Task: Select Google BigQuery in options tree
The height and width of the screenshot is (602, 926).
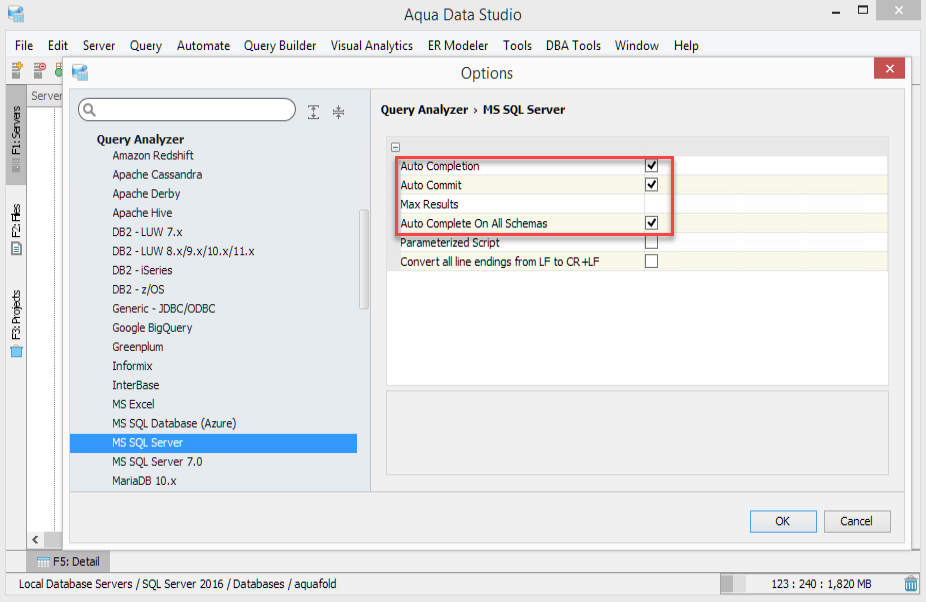Action: 152,328
